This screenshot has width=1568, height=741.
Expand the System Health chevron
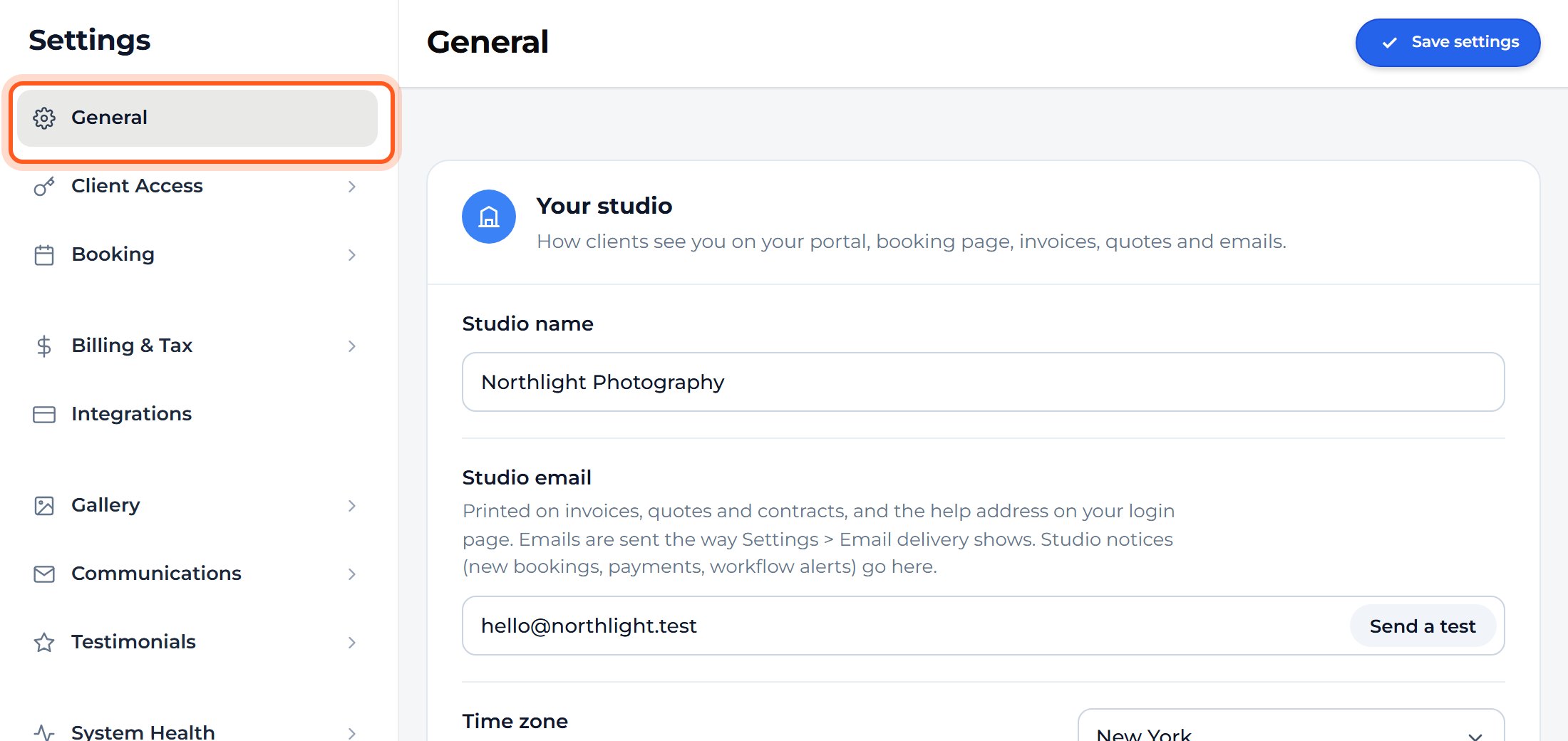tap(351, 733)
